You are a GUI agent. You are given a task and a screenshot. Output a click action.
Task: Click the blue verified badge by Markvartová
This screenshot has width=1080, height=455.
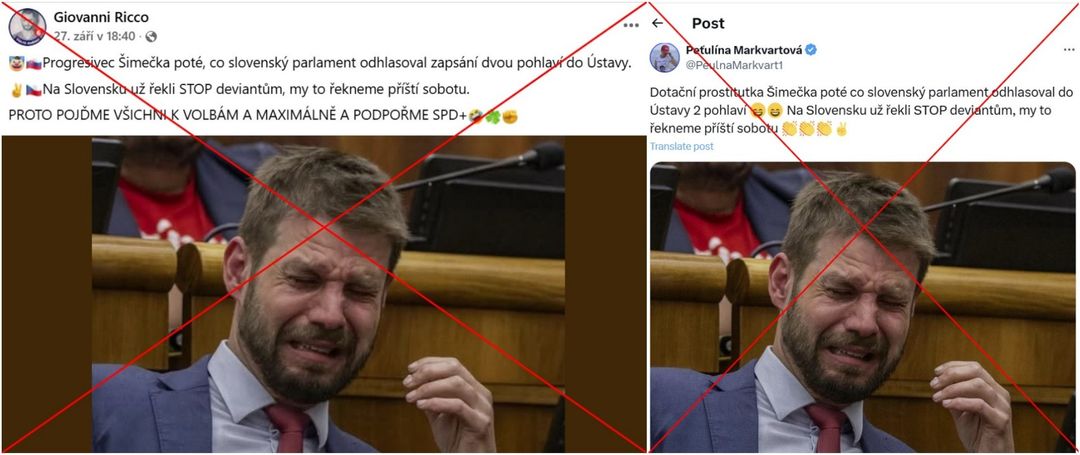tap(811, 50)
